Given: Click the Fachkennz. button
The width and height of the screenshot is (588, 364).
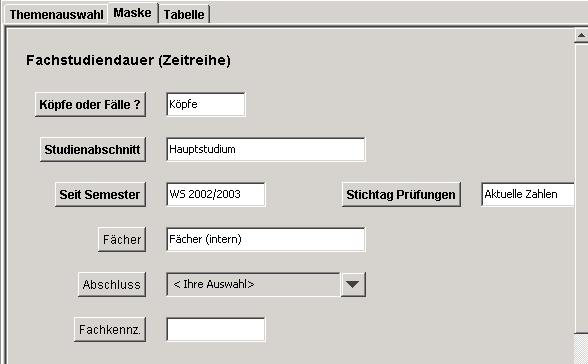Looking at the screenshot, I should tap(110, 330).
